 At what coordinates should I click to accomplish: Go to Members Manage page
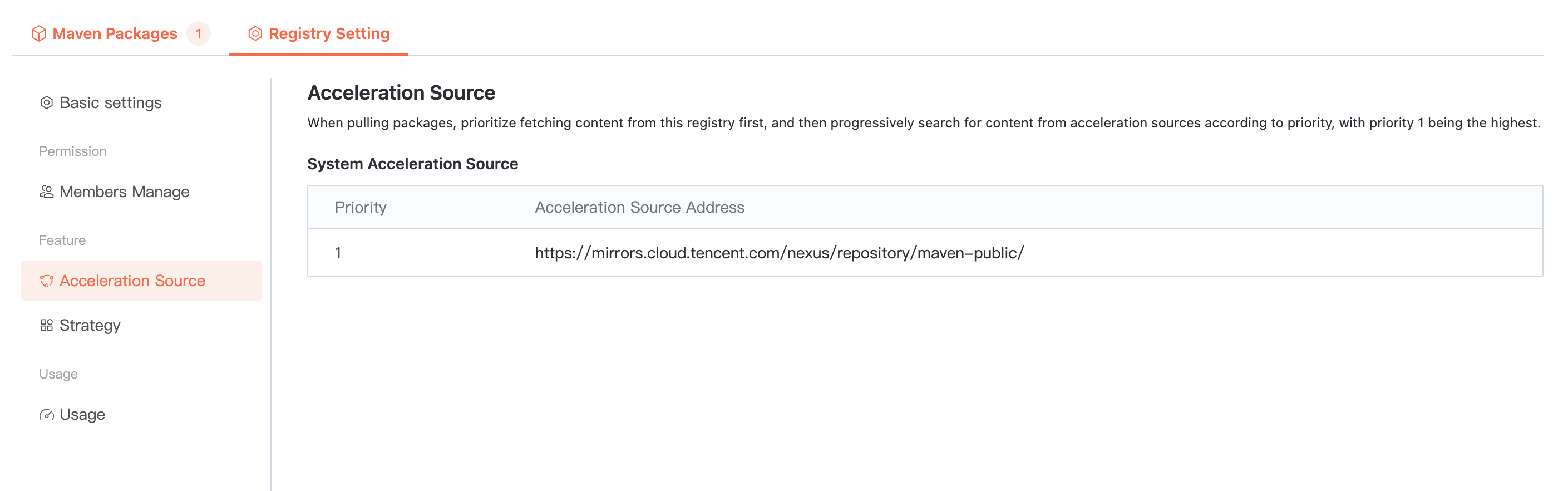[124, 192]
